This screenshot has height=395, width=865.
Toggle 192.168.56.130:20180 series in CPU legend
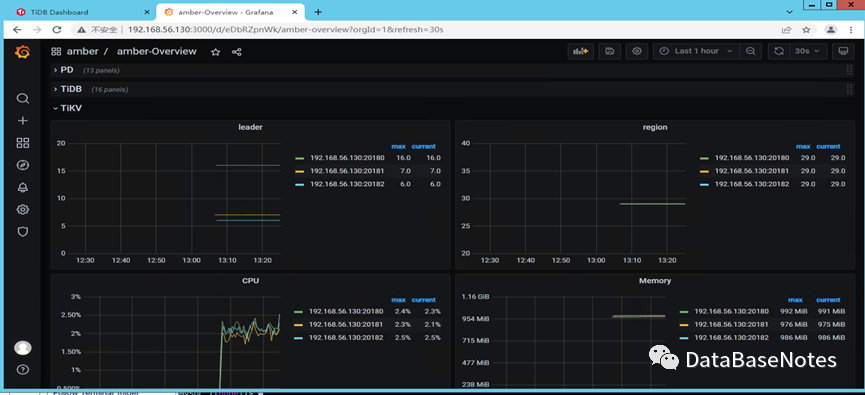point(346,311)
